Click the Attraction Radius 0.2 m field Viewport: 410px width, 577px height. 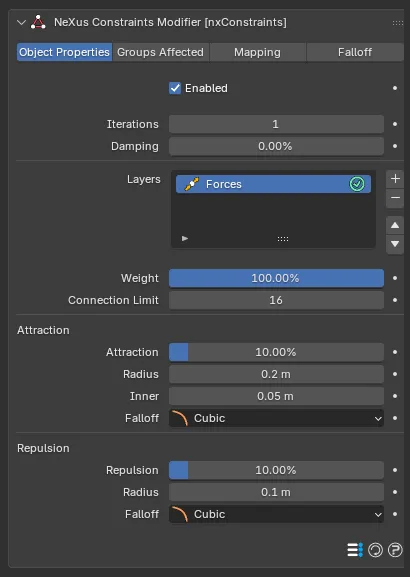(276, 374)
